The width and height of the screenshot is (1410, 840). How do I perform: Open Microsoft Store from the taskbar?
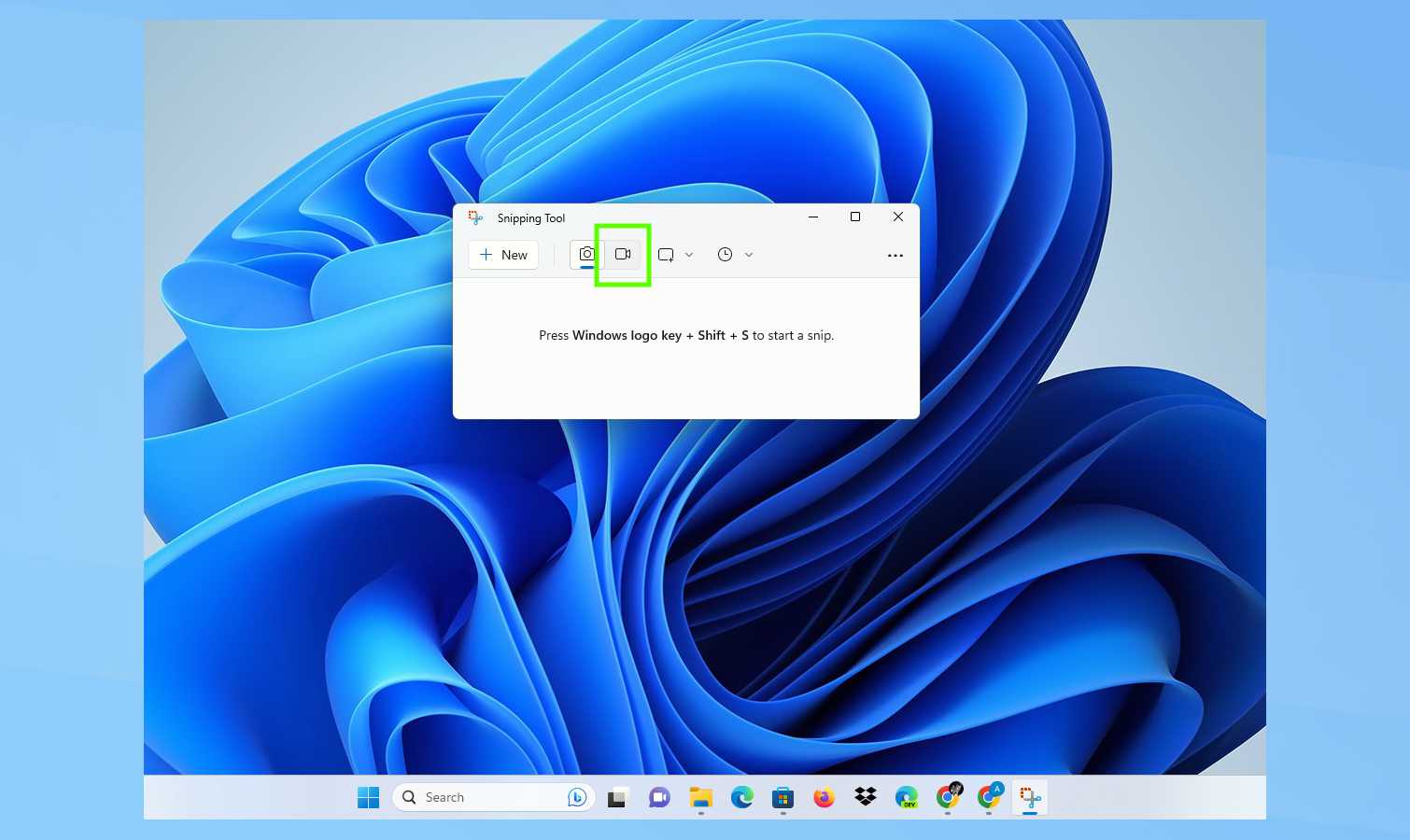783,797
